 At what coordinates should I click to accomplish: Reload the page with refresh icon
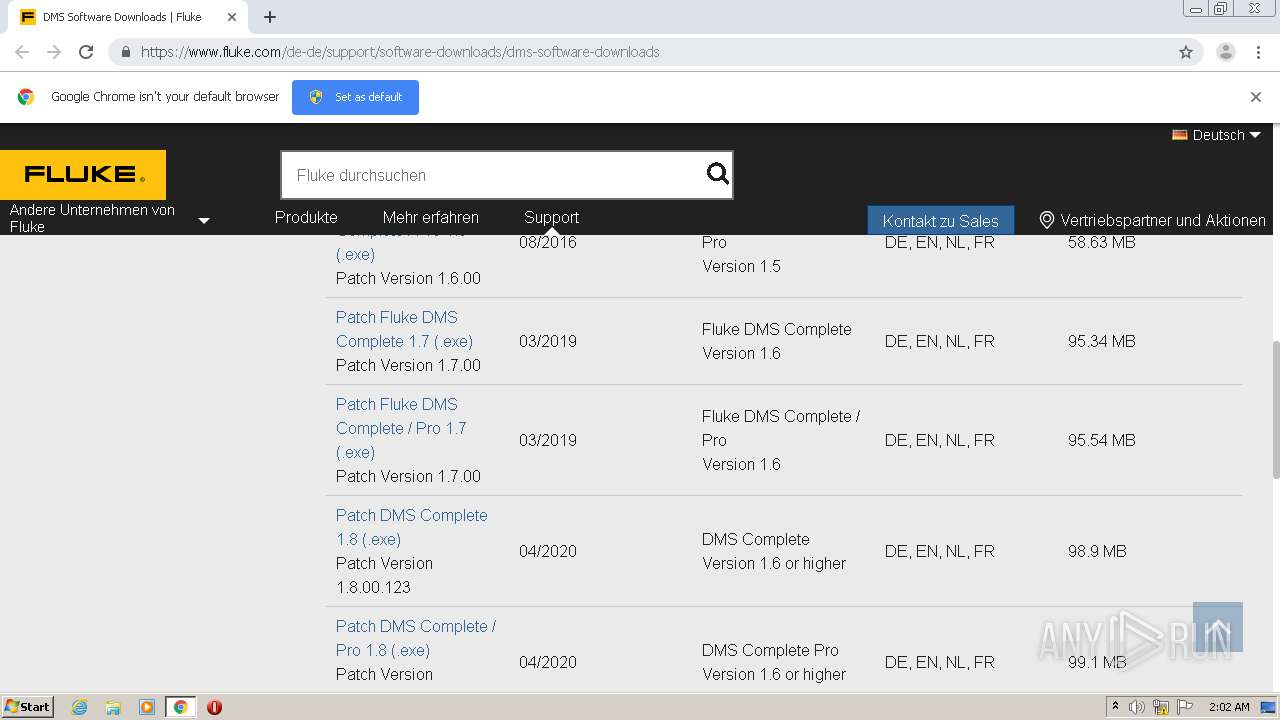[86, 52]
